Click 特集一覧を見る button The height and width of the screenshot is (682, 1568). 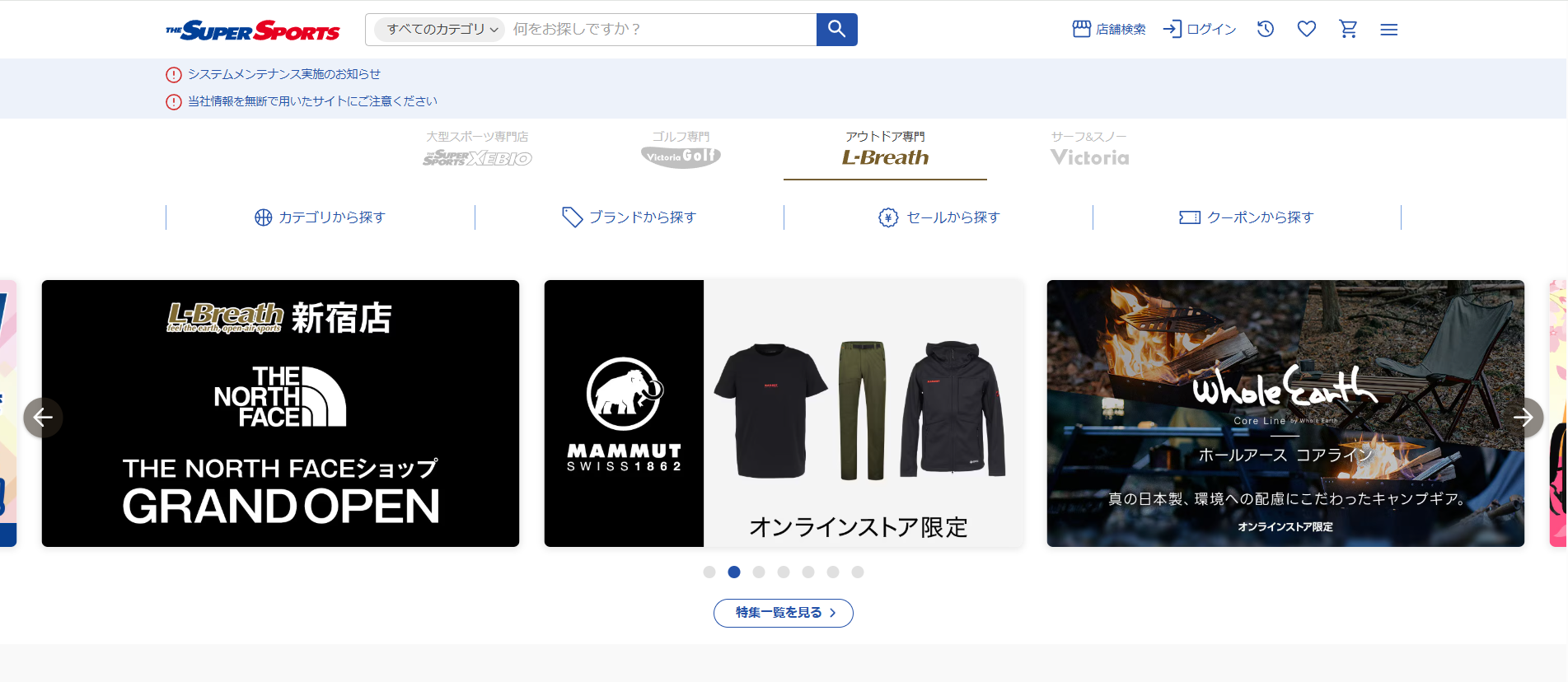[783, 613]
